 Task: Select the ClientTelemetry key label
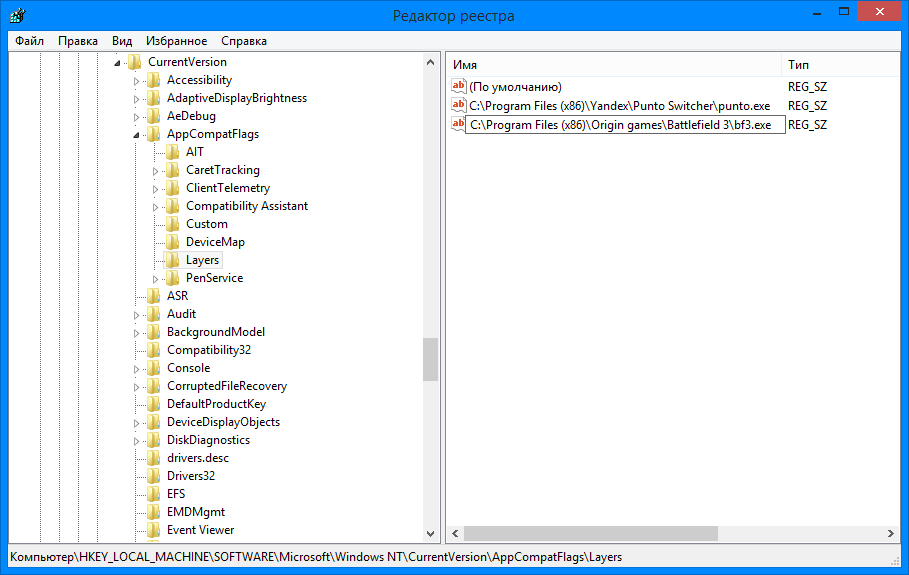point(228,188)
